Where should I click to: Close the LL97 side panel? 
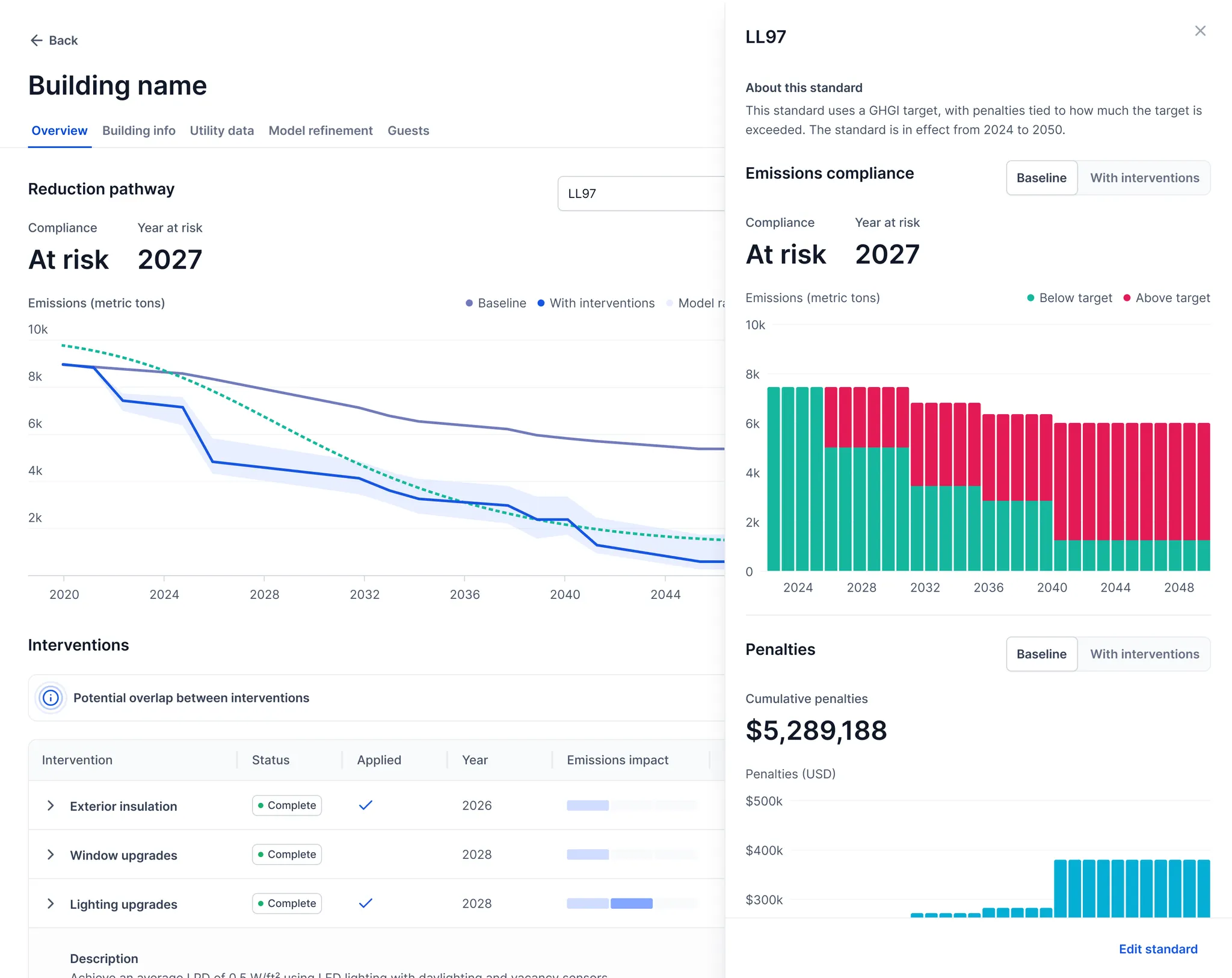click(1200, 31)
